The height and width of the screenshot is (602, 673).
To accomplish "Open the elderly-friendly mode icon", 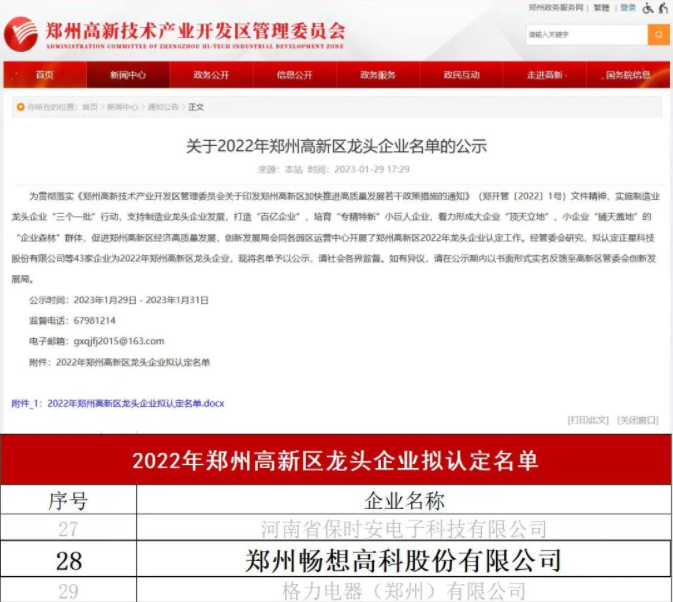I will [x=664, y=8].
